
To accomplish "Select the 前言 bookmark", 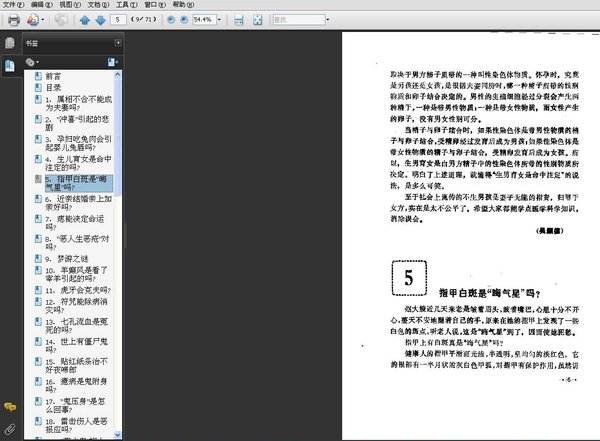I will click(x=53, y=76).
